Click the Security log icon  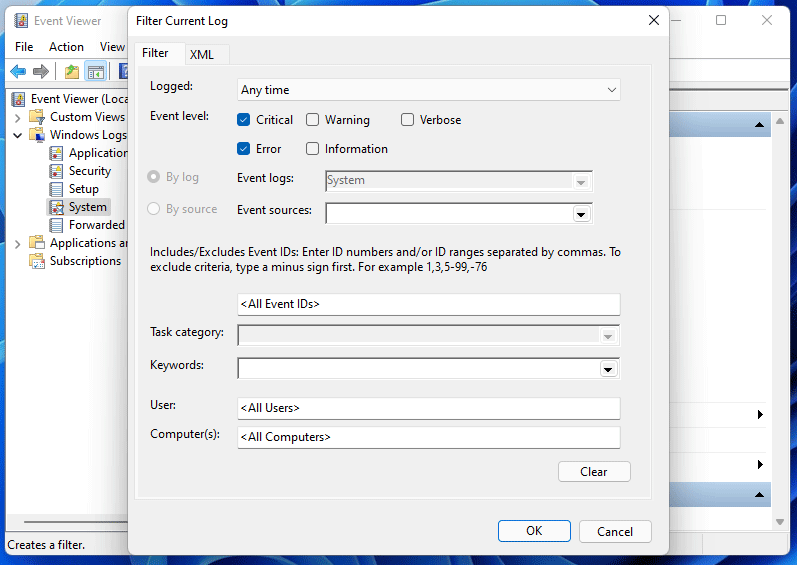point(56,171)
